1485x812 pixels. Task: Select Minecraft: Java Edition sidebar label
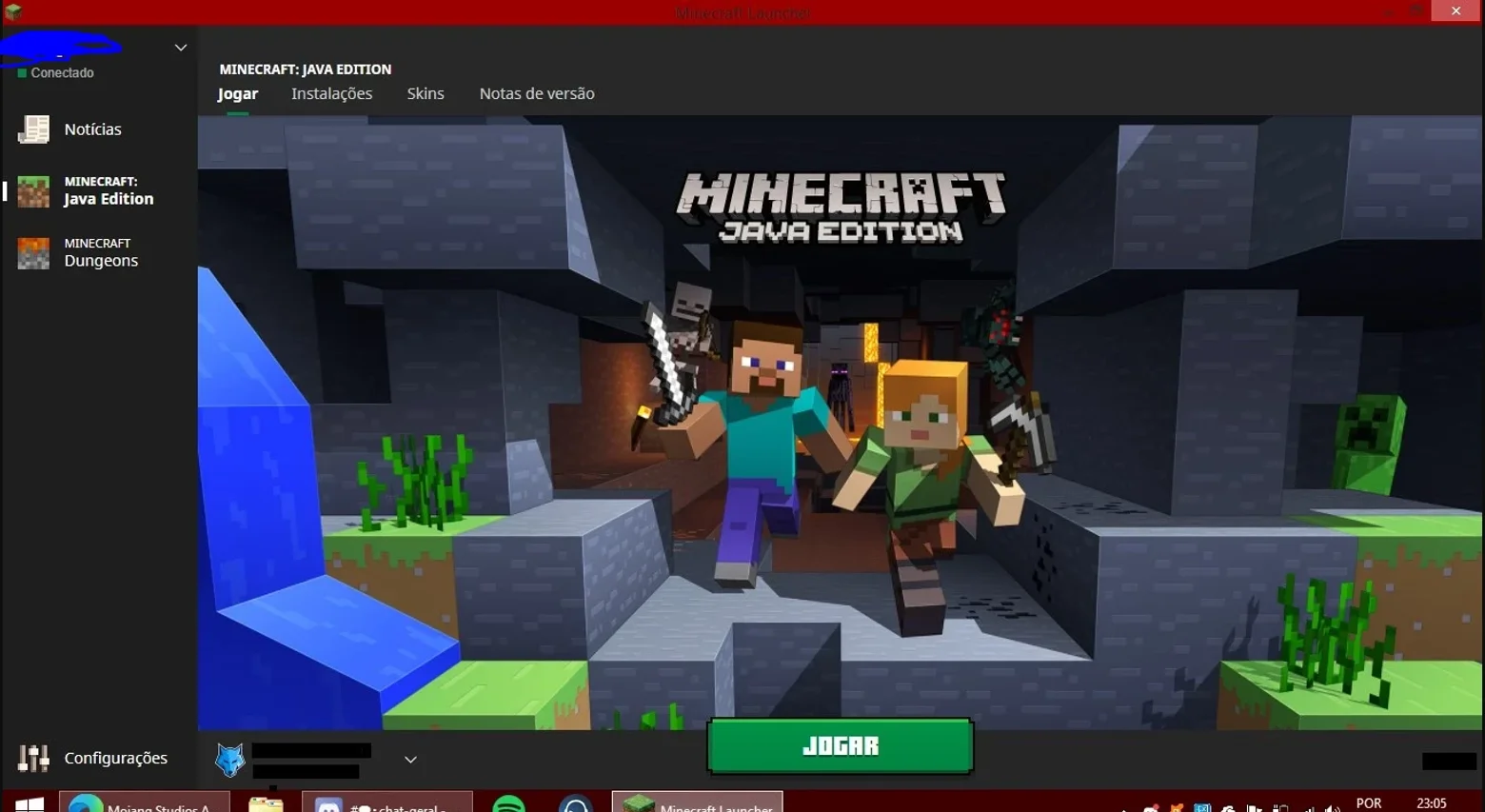click(109, 191)
